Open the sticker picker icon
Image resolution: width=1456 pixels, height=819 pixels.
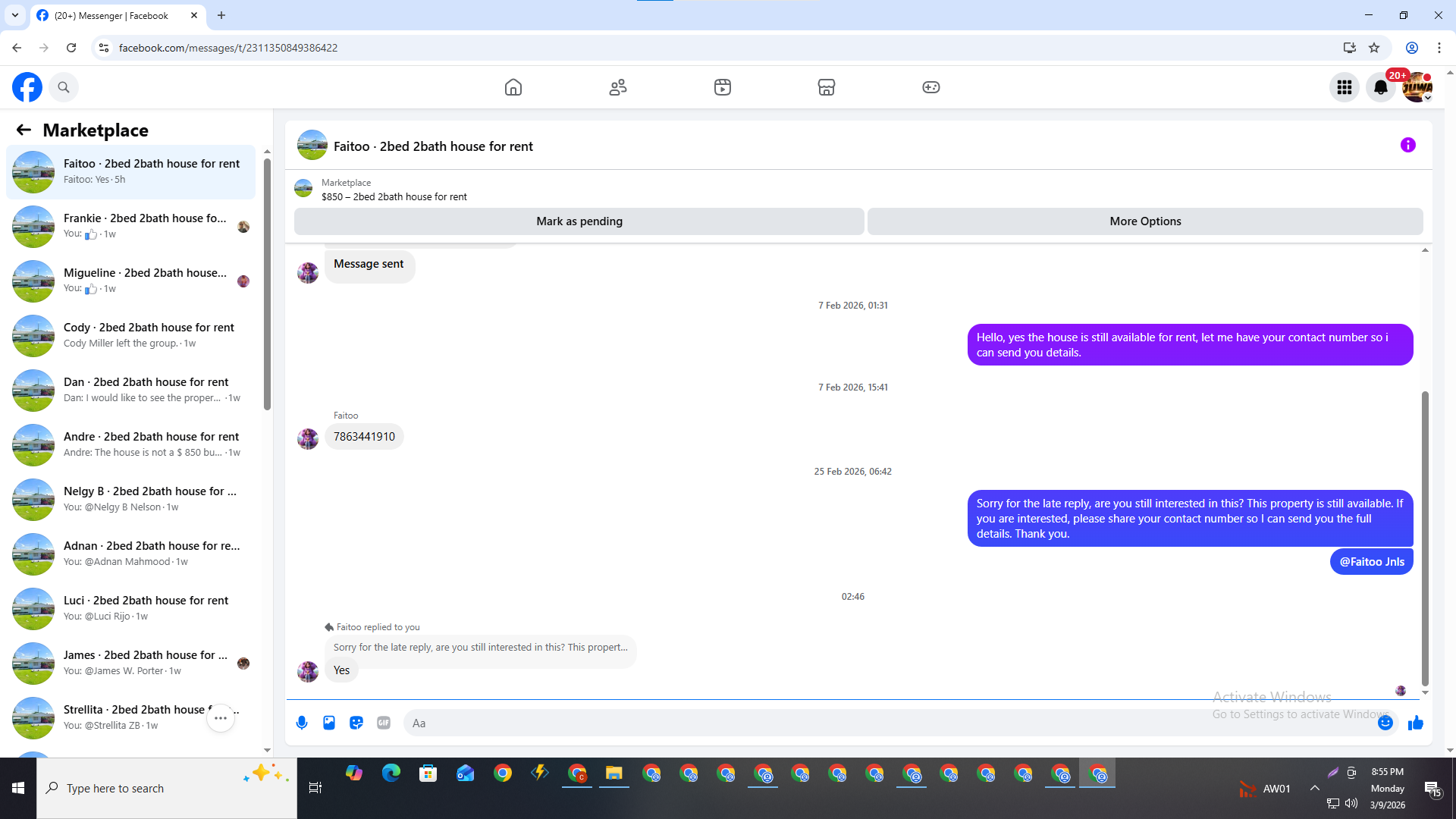356,723
